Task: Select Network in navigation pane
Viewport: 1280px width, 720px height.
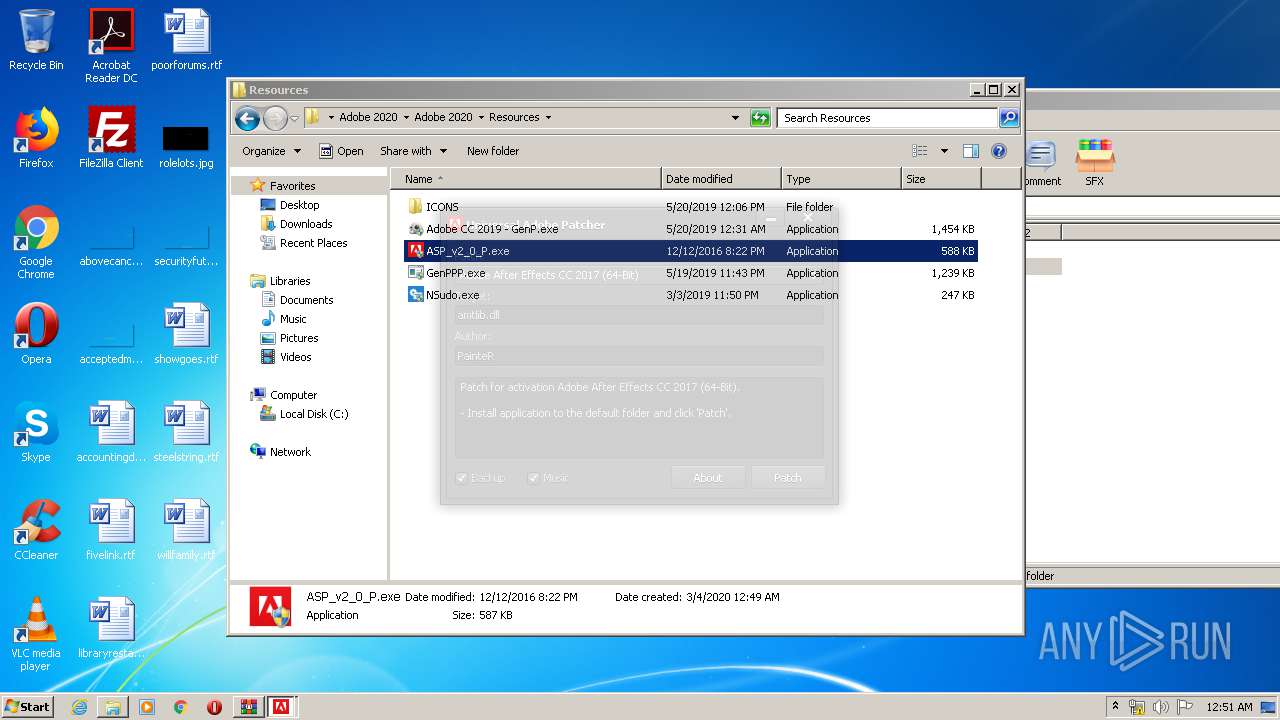Action: click(x=290, y=452)
